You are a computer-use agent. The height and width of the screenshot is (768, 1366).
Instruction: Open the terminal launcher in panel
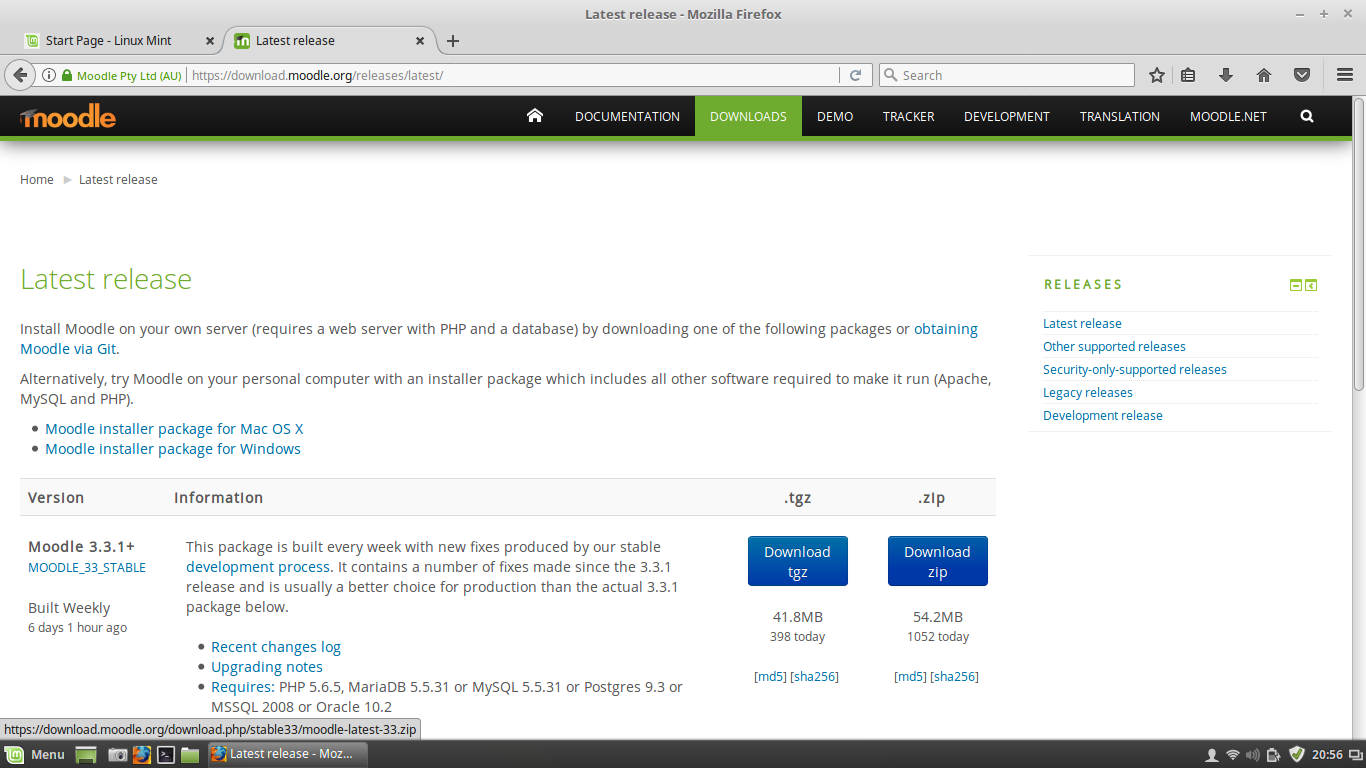click(x=167, y=754)
